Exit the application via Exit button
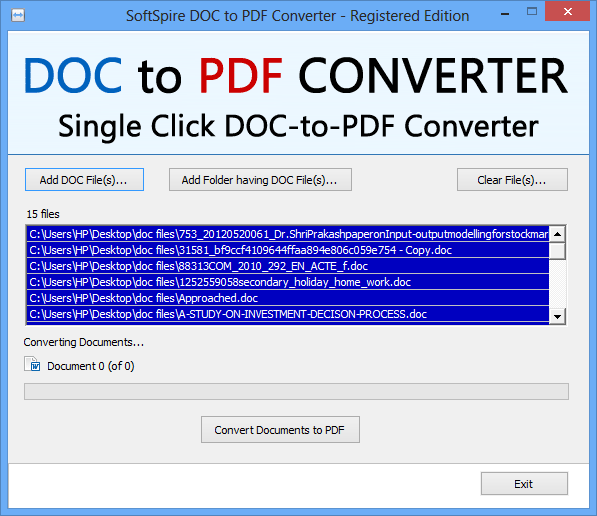This screenshot has height=516, width=597. (x=524, y=484)
